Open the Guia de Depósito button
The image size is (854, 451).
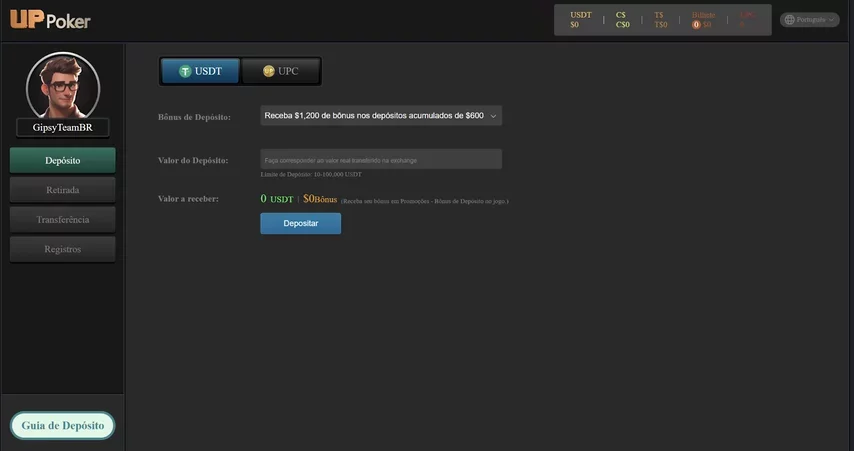click(x=63, y=425)
